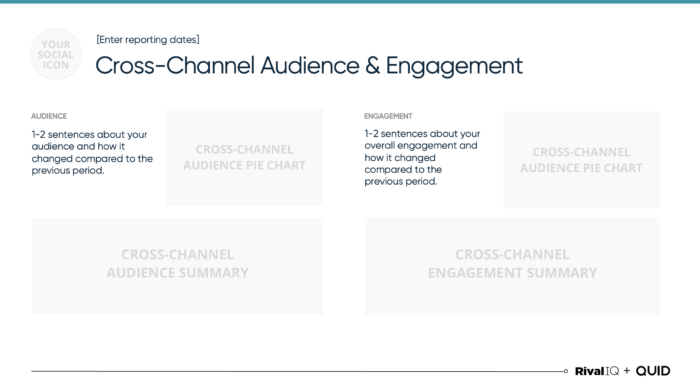Click the 'Cross-Channel Engagement Summary' placeholder
Image resolution: width=700 pixels, height=382 pixels.
(x=512, y=266)
